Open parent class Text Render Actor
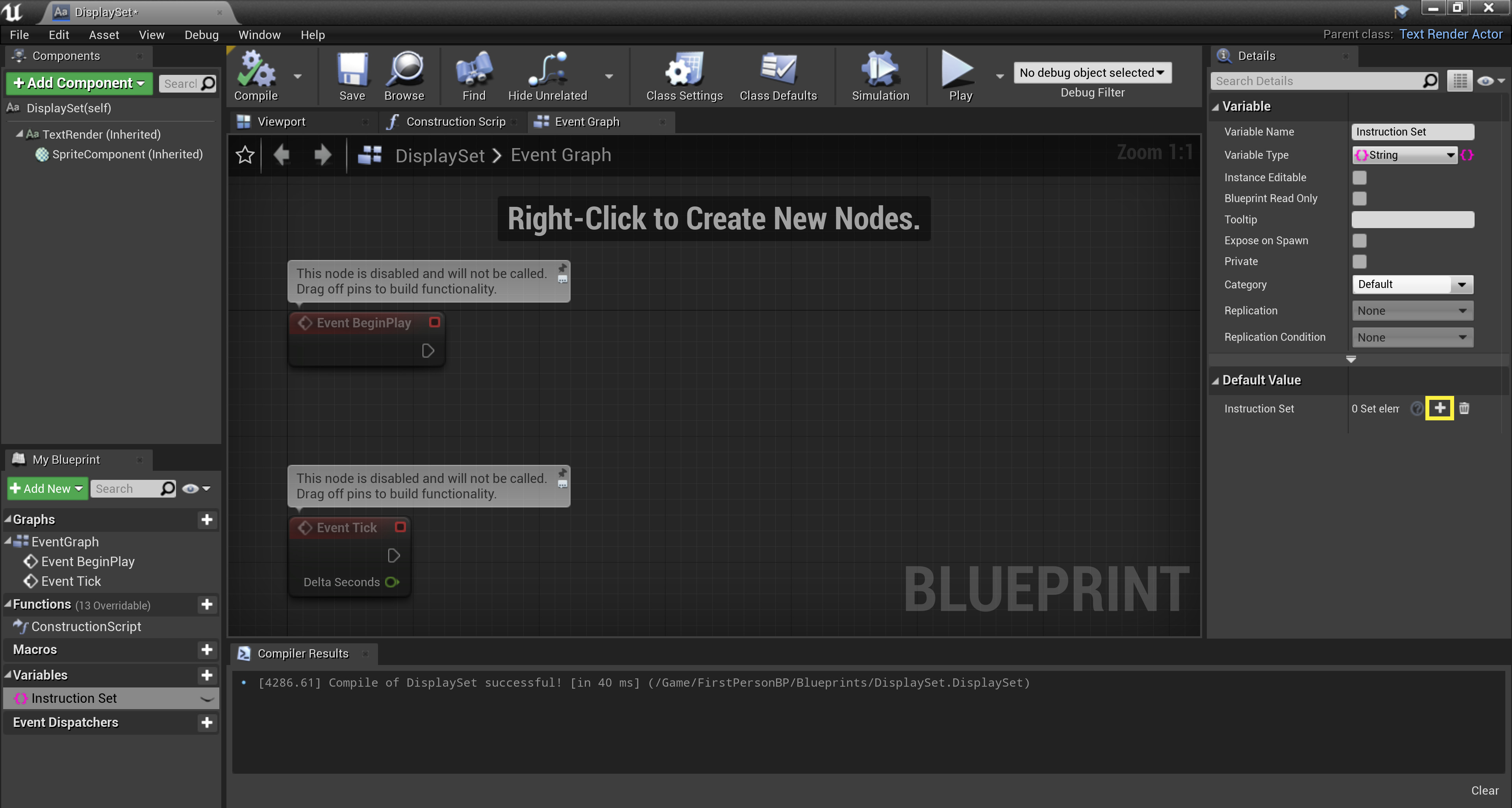The image size is (1512, 808). tap(1450, 34)
